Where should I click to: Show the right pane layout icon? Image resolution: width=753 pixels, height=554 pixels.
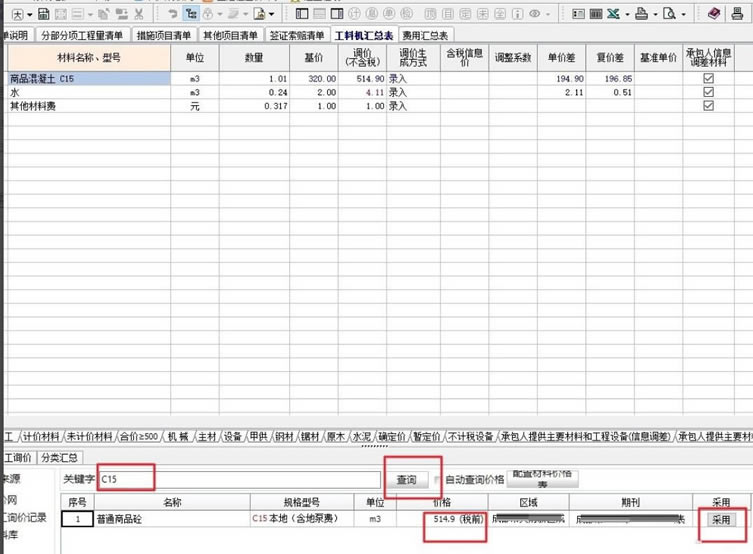[x=337, y=14]
